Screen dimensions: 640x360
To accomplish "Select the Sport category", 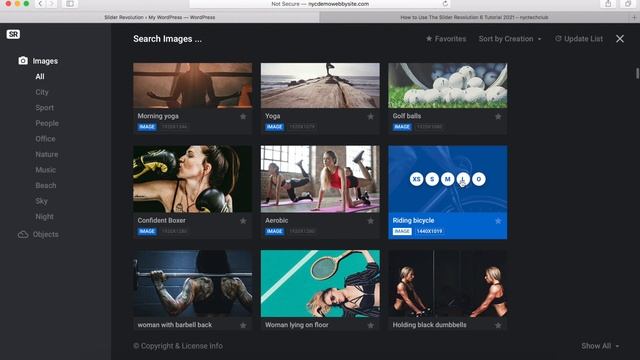I will pos(44,108).
